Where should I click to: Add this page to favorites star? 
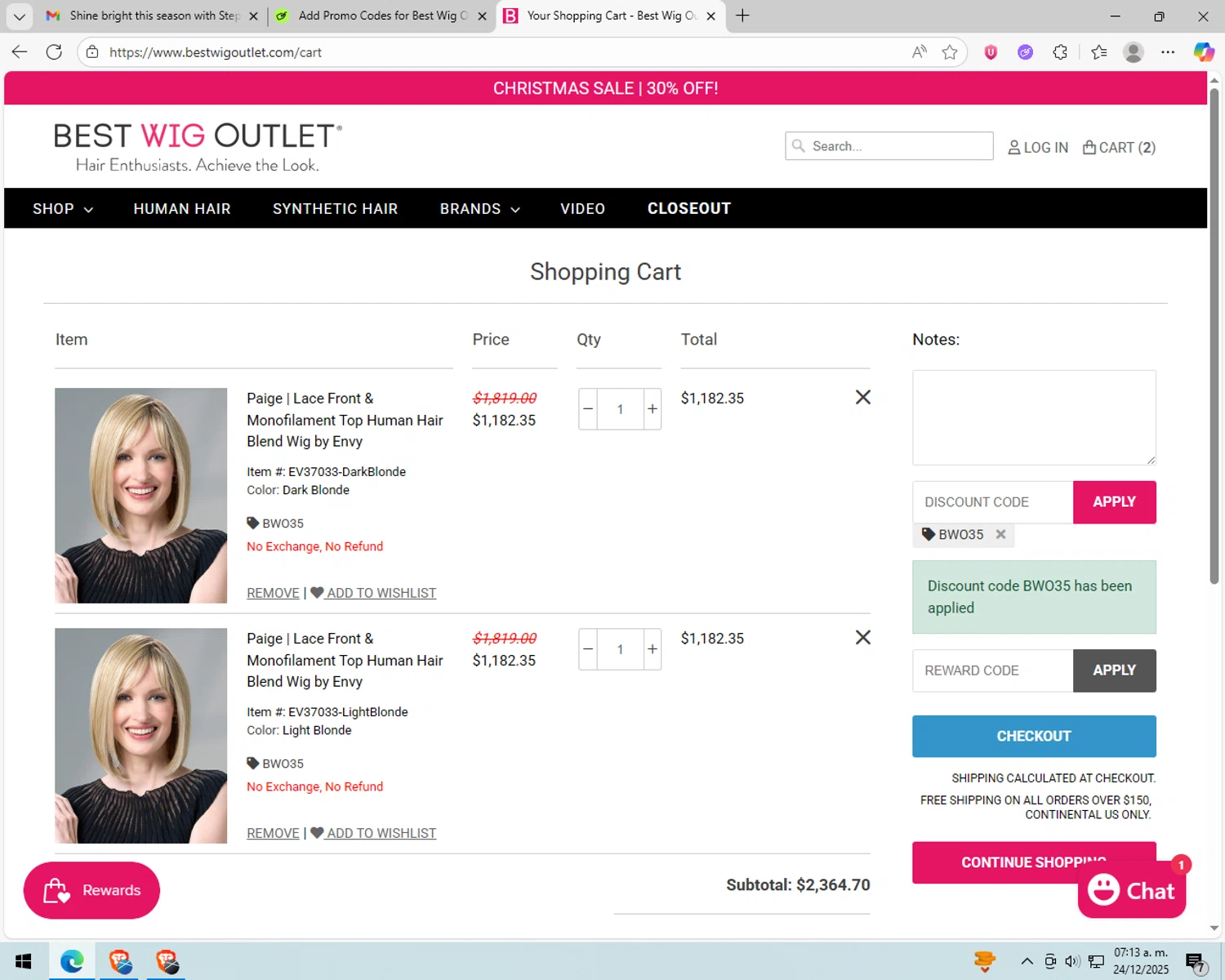[x=950, y=52]
